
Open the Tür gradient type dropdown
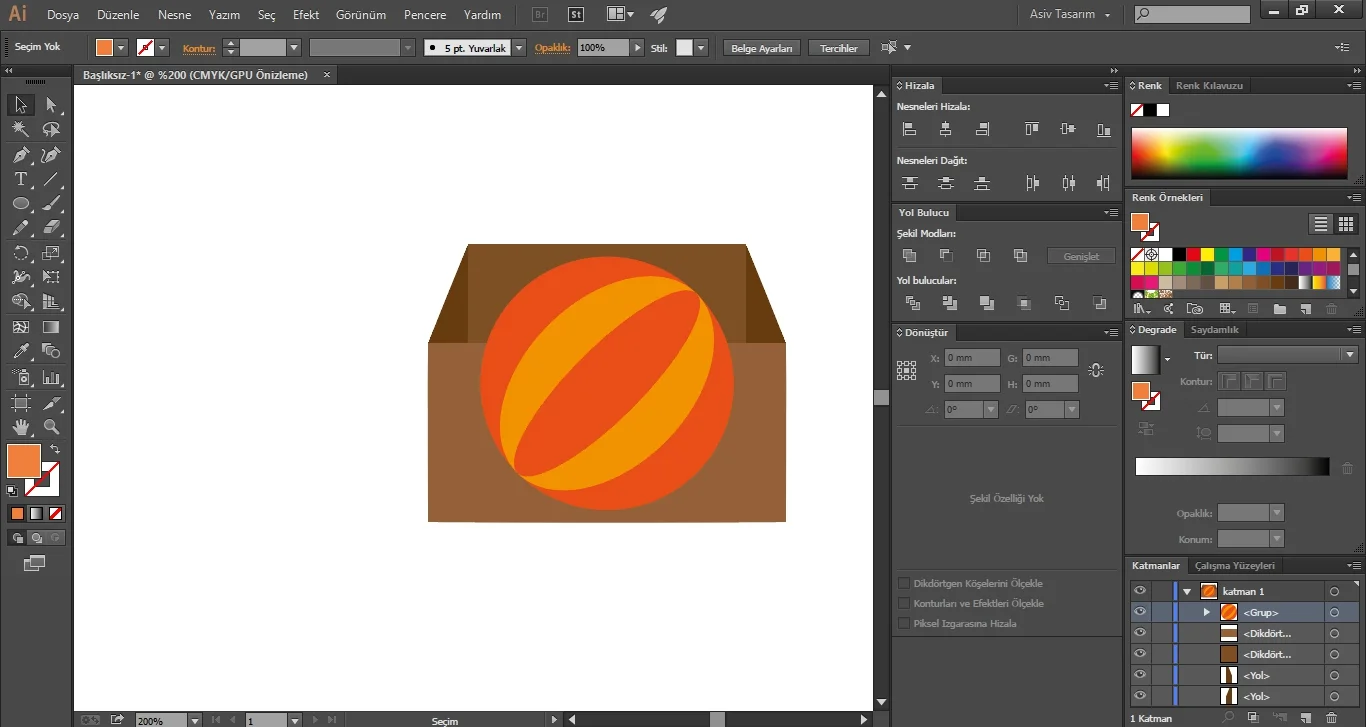click(1350, 355)
